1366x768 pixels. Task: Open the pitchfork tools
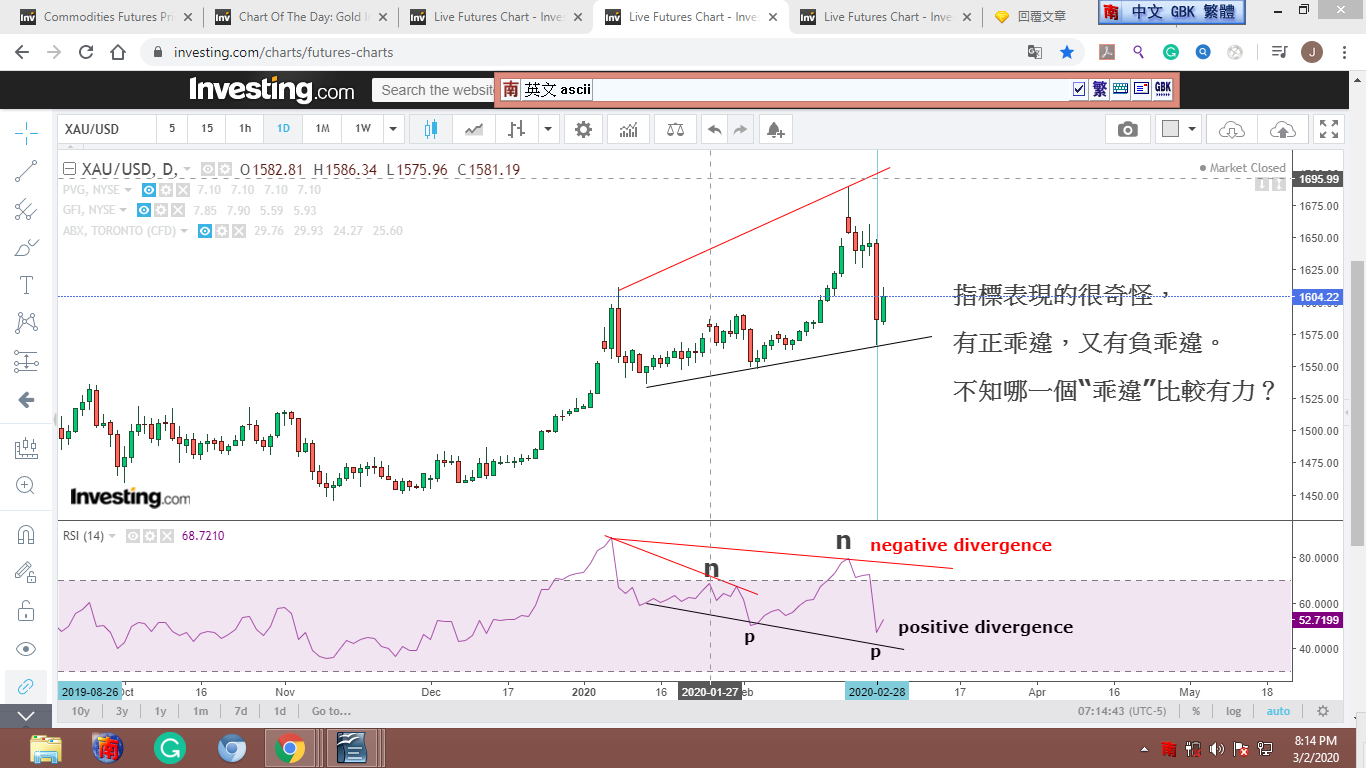(27, 209)
